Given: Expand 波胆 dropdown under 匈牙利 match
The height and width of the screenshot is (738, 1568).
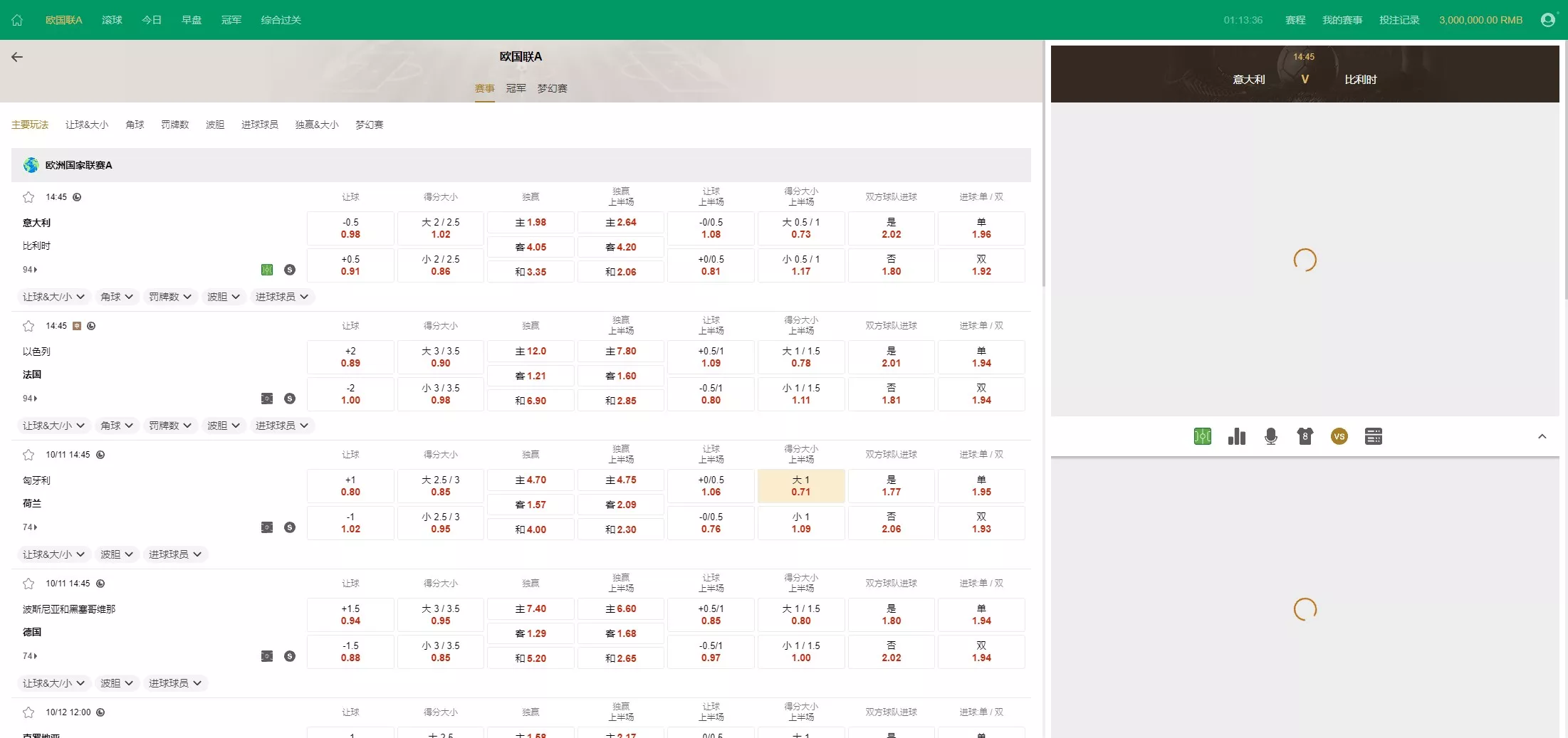Looking at the screenshot, I should 117,554.
